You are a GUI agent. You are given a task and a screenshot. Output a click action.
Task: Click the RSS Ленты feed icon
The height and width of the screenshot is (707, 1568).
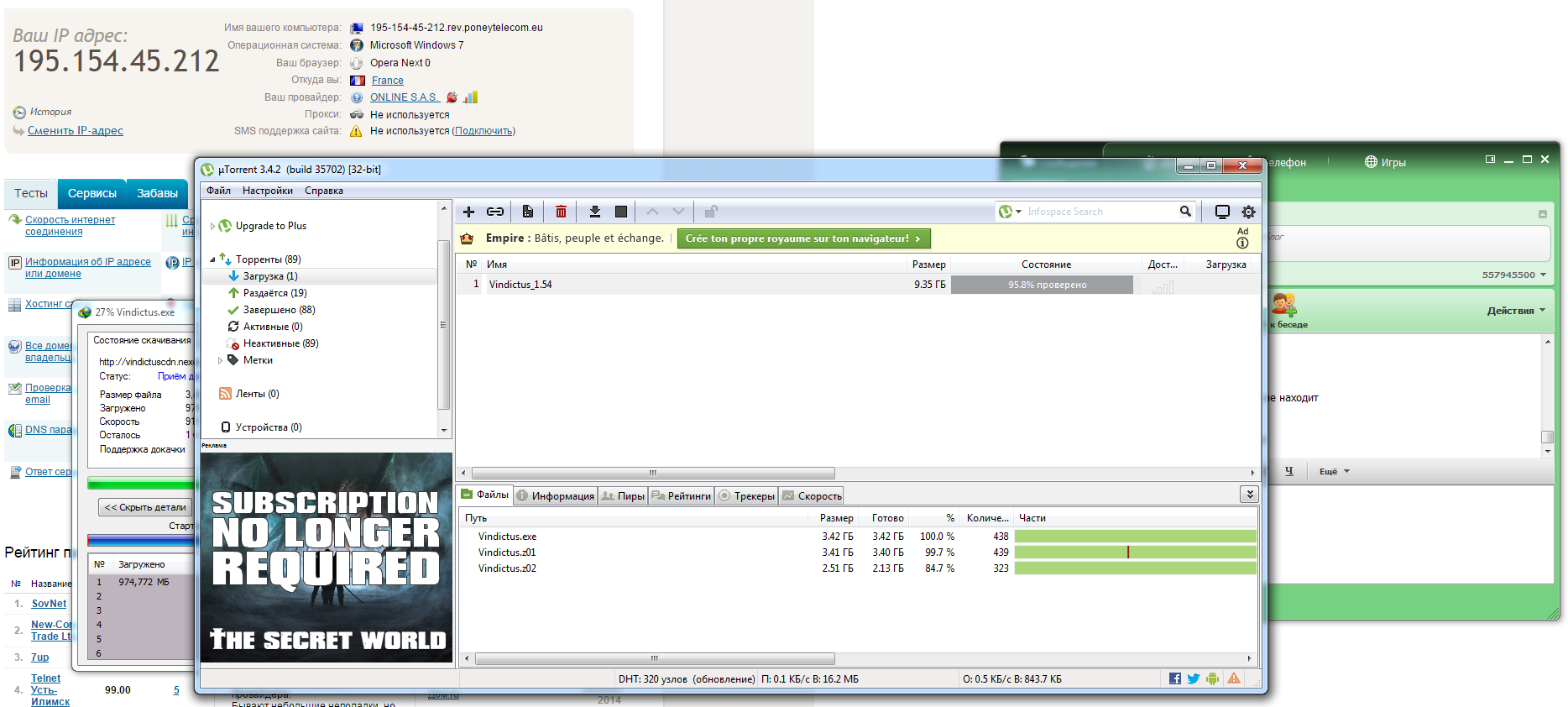[x=225, y=394]
